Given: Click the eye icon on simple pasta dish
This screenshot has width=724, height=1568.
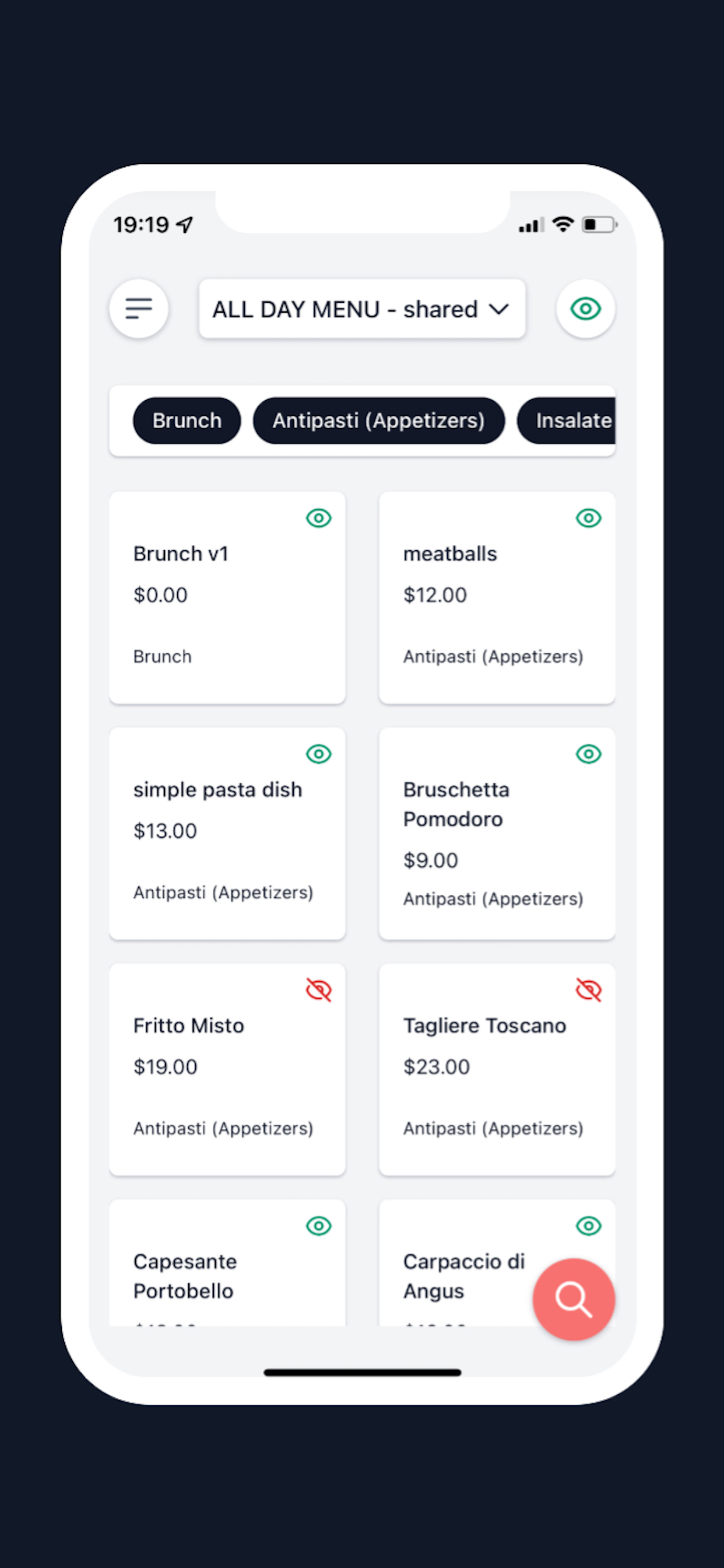Looking at the screenshot, I should 319,754.
